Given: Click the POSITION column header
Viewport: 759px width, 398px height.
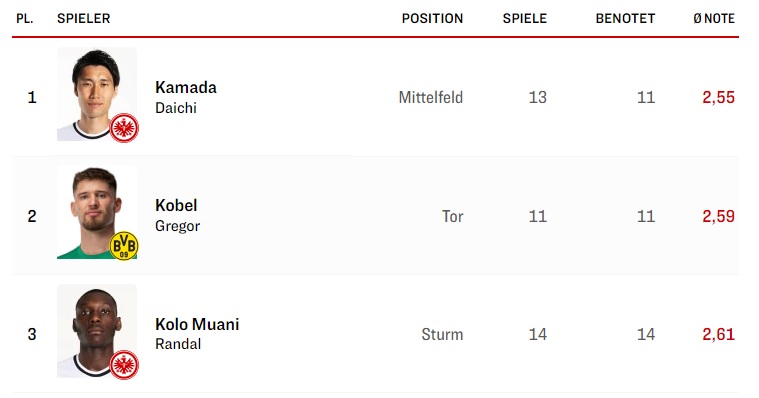Looking at the screenshot, I should coord(432,18).
